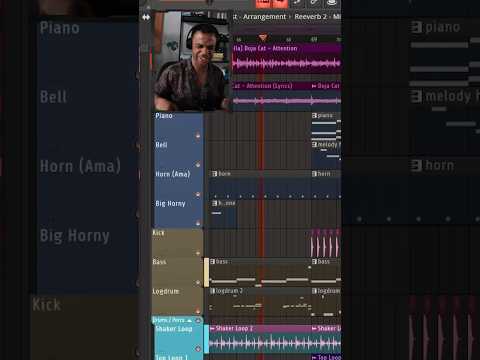Open the second horn pattern clip icon
480x360 pixels.
tap(314, 174)
